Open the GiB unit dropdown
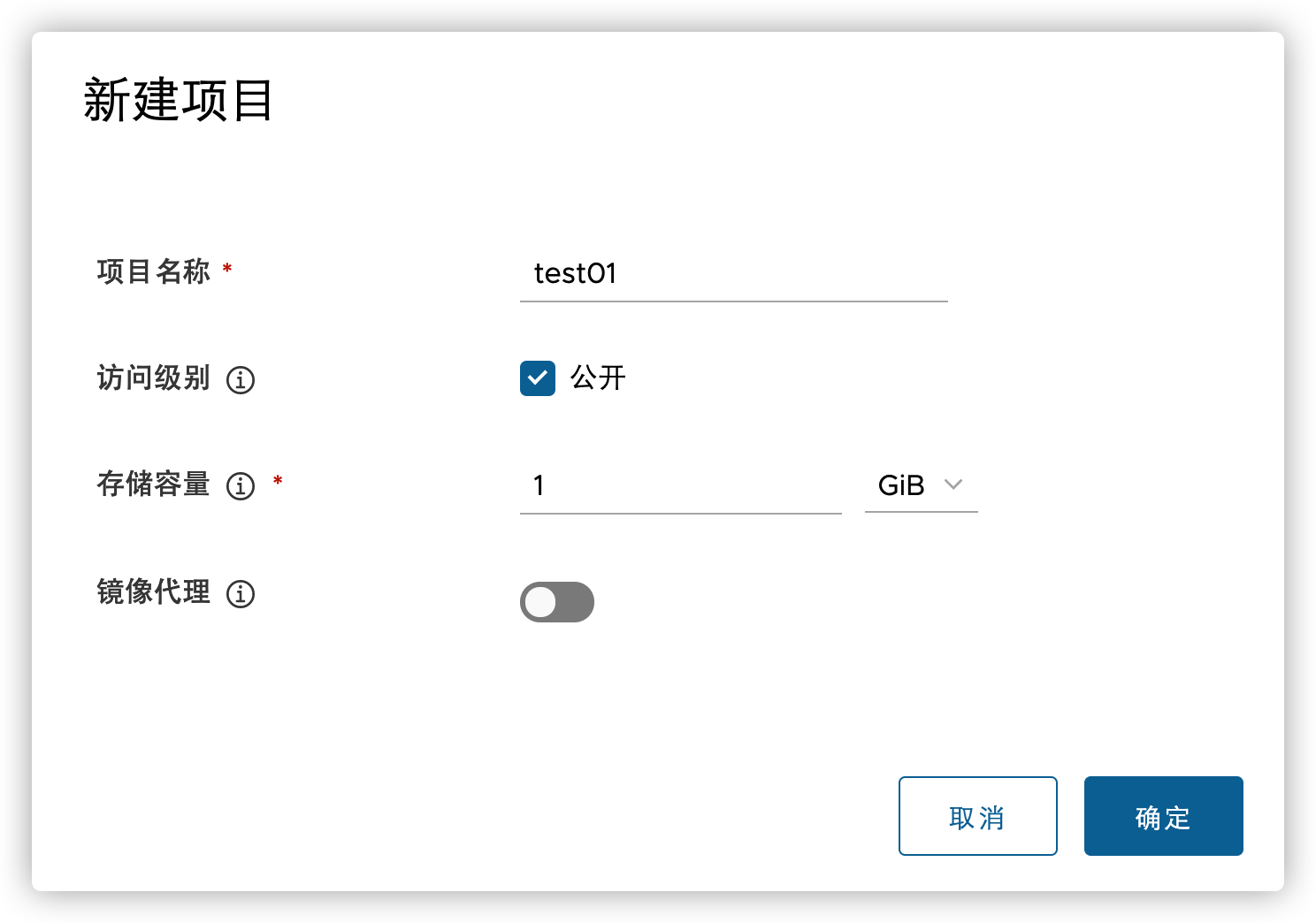 pyautogui.click(x=921, y=485)
